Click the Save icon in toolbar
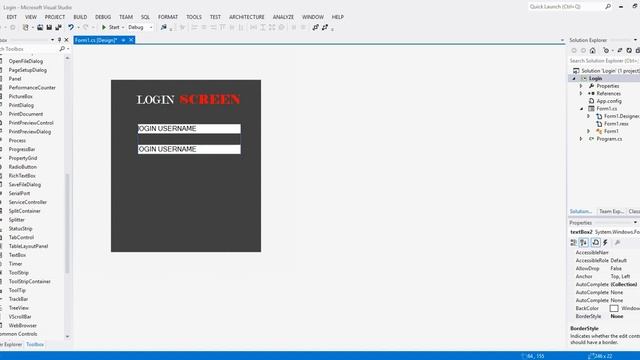The image size is (640, 360). [x=49, y=27]
